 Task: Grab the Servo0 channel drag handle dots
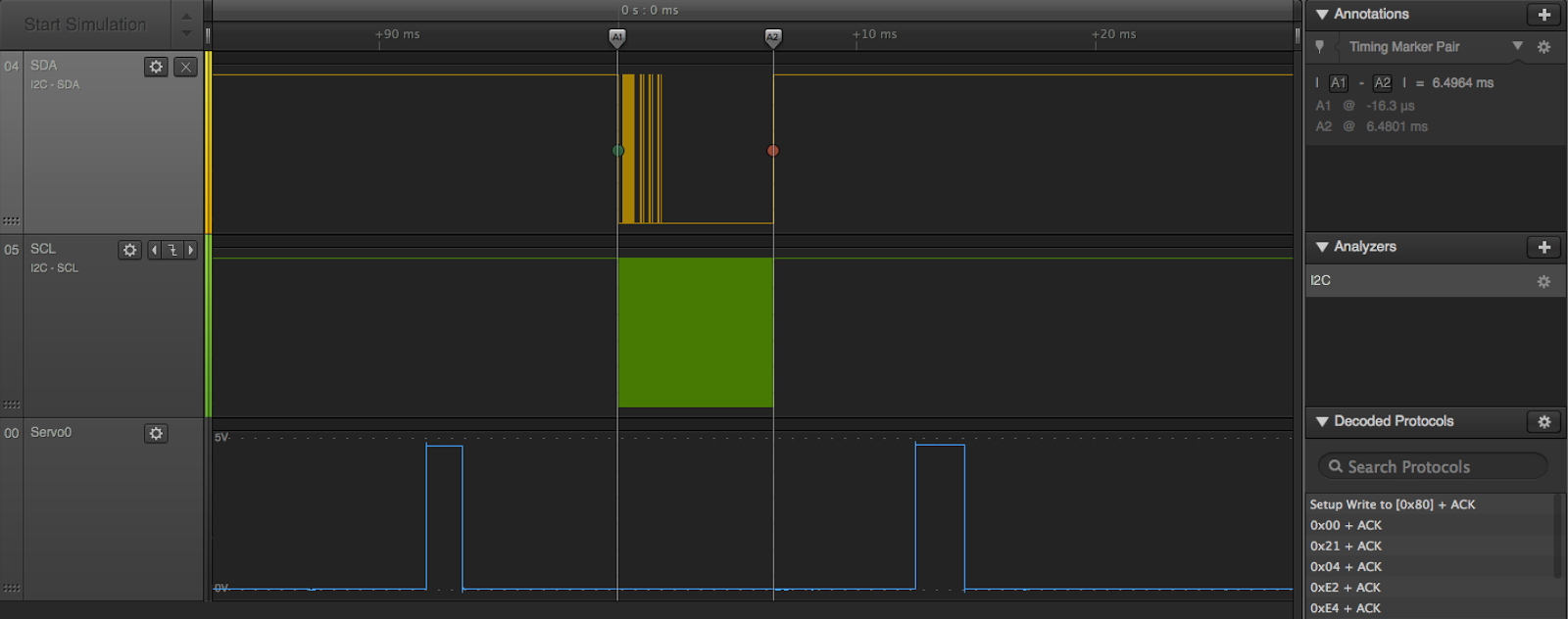click(12, 588)
